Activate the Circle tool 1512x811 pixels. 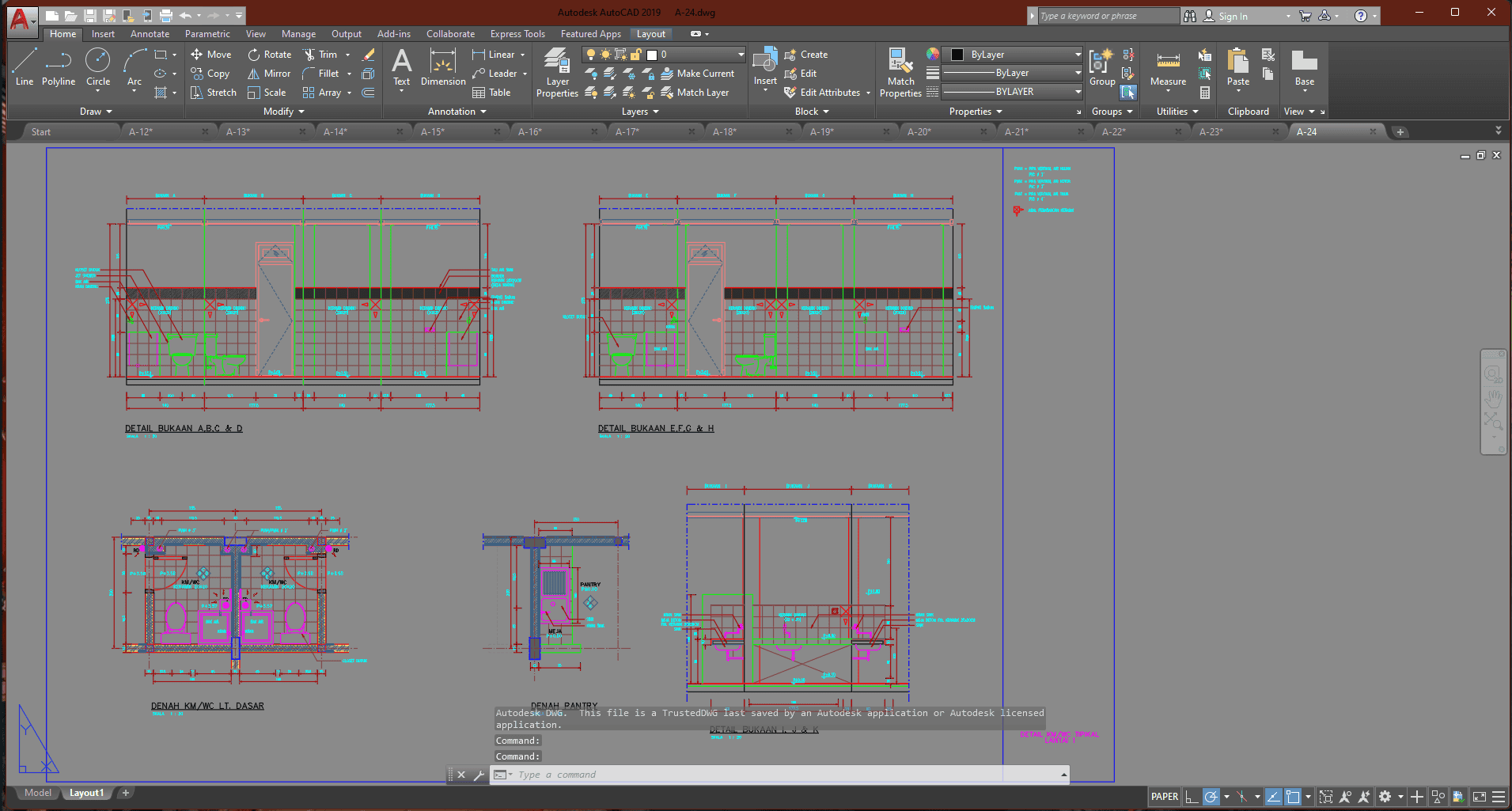(97, 67)
